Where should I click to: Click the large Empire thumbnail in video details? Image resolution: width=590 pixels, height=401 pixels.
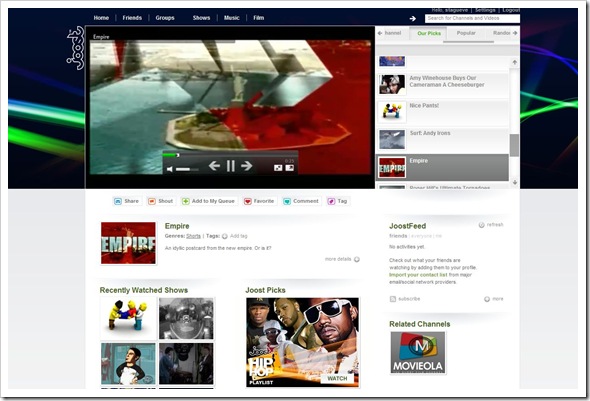pyautogui.click(x=128, y=243)
